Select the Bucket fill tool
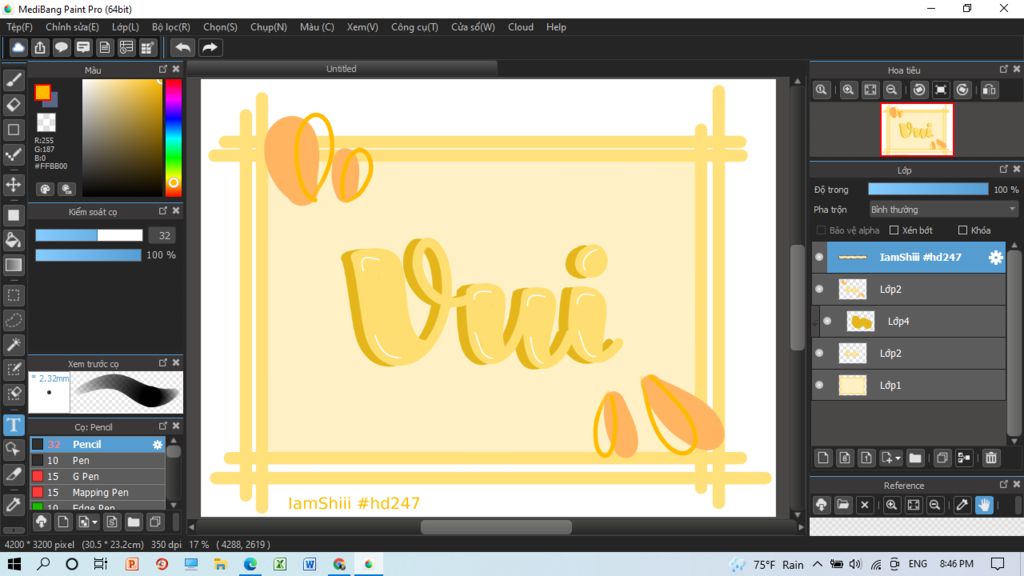Image resolution: width=1024 pixels, height=576 pixels. click(14, 240)
